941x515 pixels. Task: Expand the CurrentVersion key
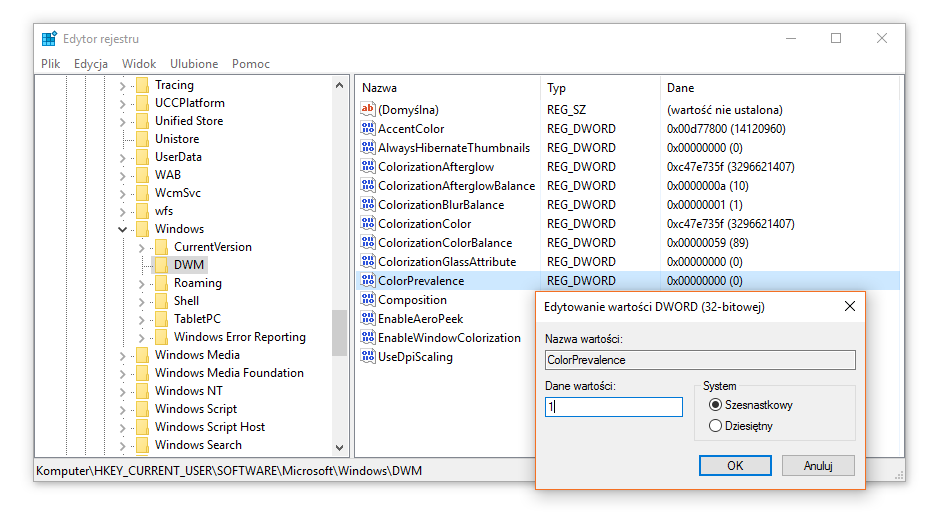click(x=142, y=247)
